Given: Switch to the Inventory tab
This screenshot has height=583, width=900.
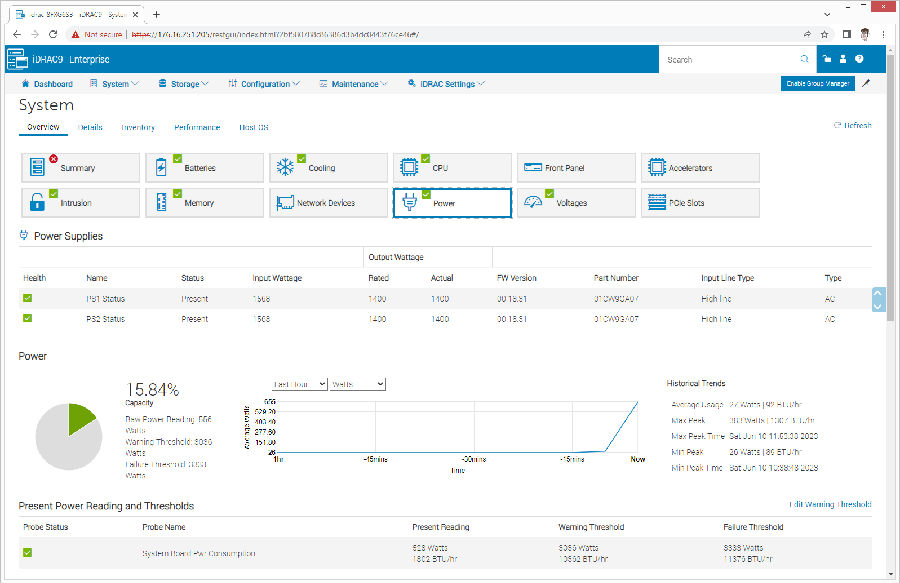Looking at the screenshot, I should [x=138, y=127].
